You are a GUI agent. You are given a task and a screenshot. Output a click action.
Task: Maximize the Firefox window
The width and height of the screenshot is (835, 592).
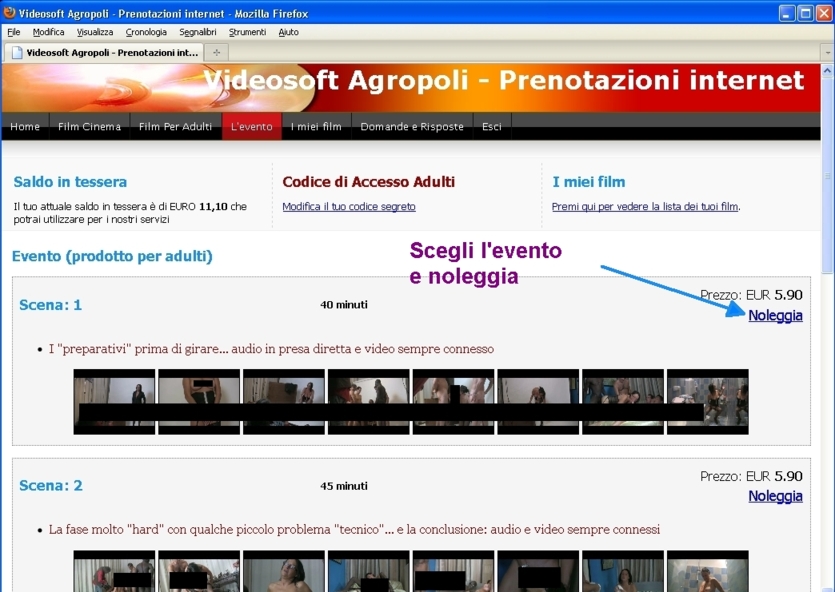coord(805,13)
